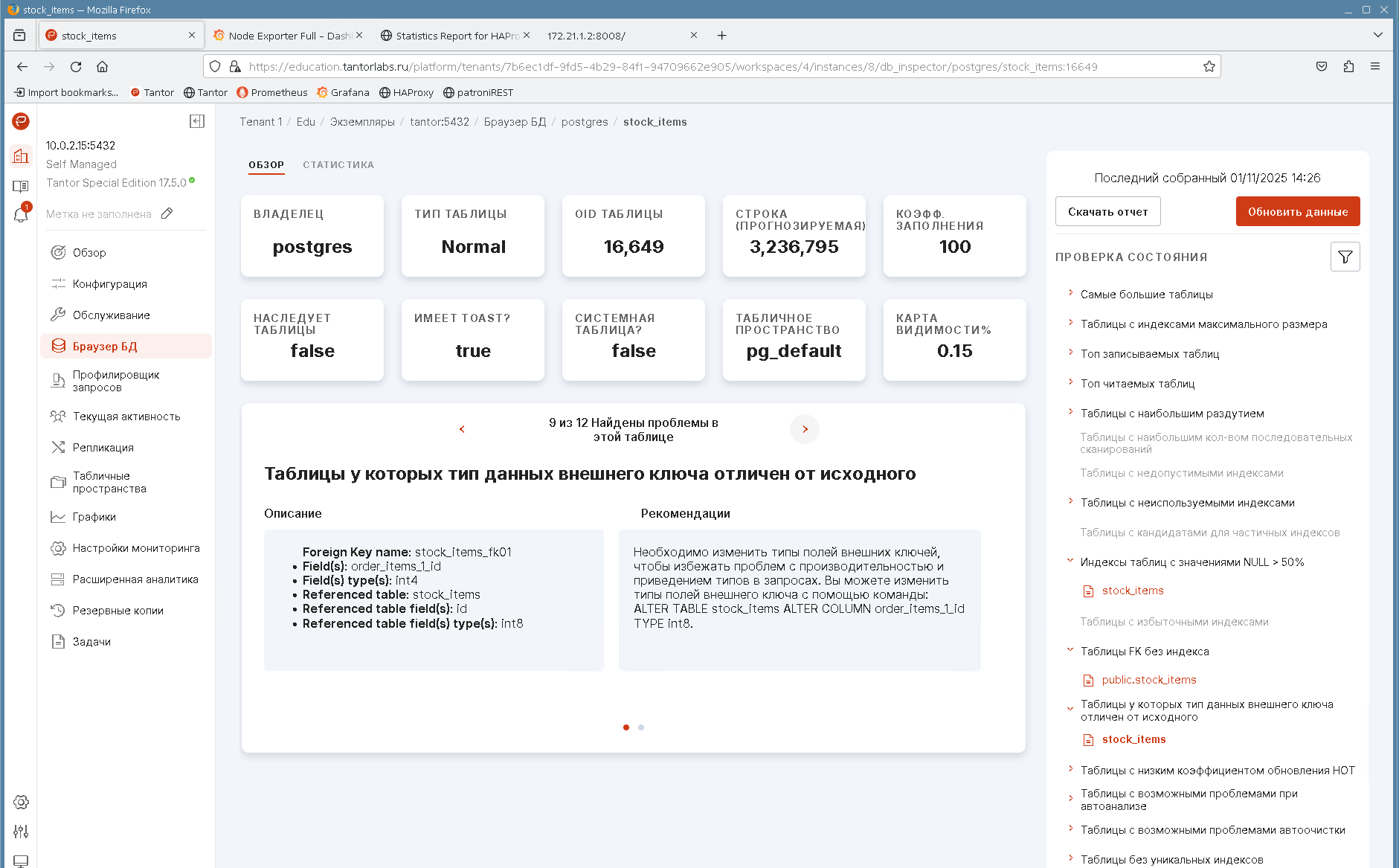Go to previous problem with left arrow
Screen dimensions: 1399x868
click(x=462, y=429)
